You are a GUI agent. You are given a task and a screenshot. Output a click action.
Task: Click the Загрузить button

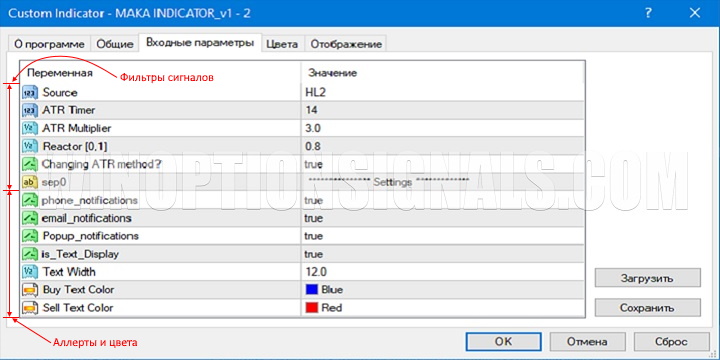647,278
